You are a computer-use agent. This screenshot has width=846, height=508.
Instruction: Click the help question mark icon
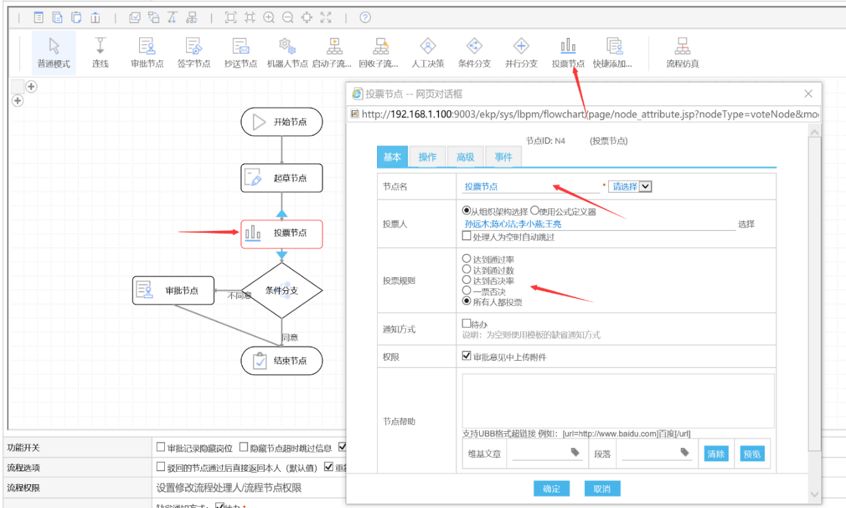coord(365,17)
